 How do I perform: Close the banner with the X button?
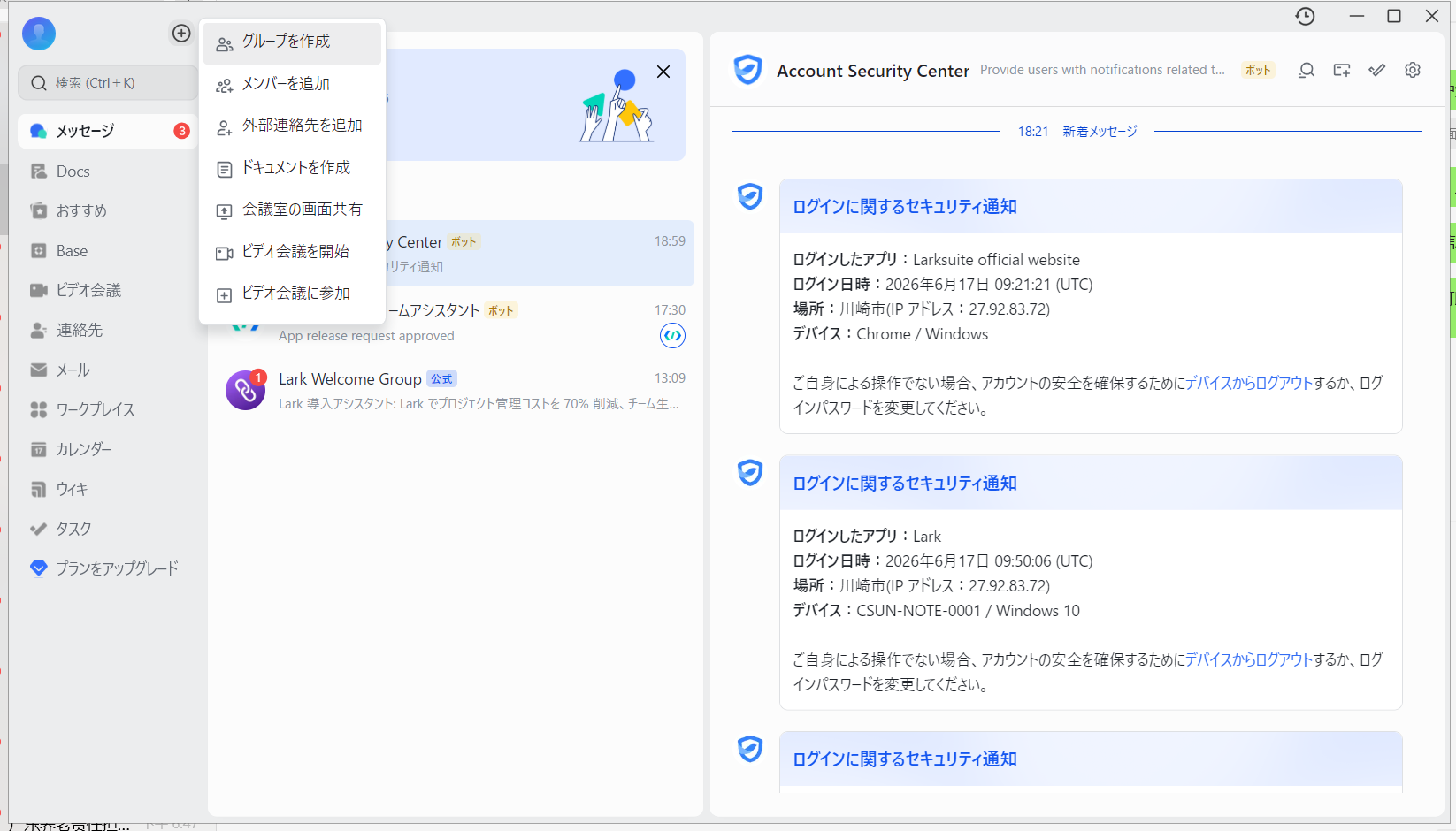tap(663, 72)
